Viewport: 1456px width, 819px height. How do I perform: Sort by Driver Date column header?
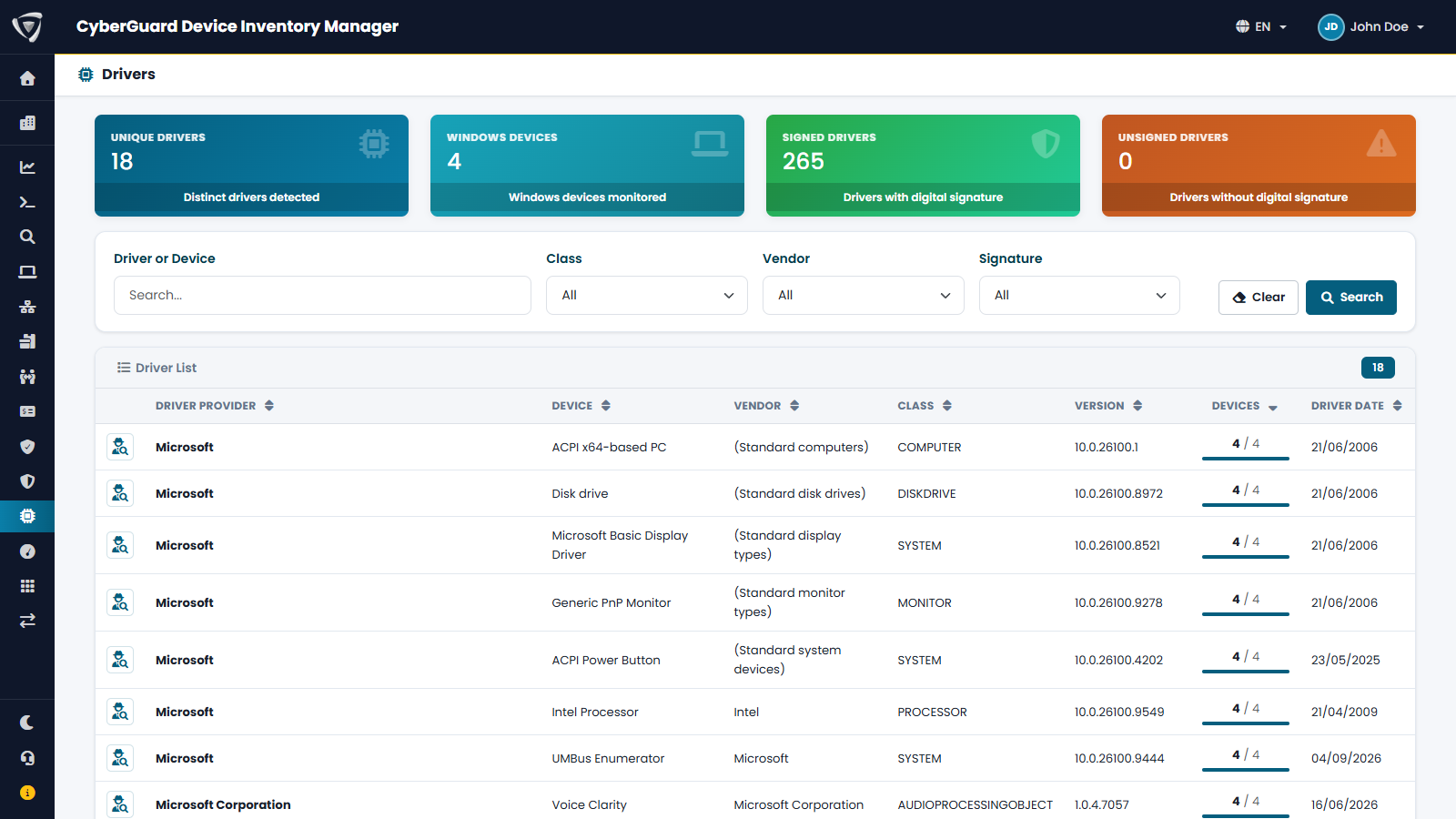(1357, 406)
